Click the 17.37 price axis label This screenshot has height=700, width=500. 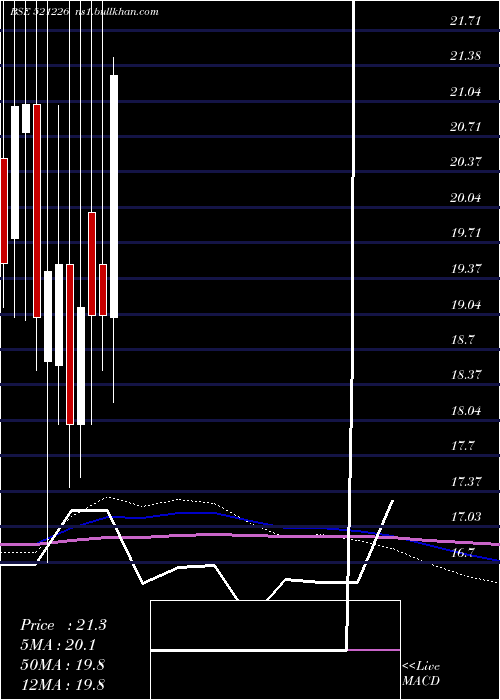tap(466, 481)
